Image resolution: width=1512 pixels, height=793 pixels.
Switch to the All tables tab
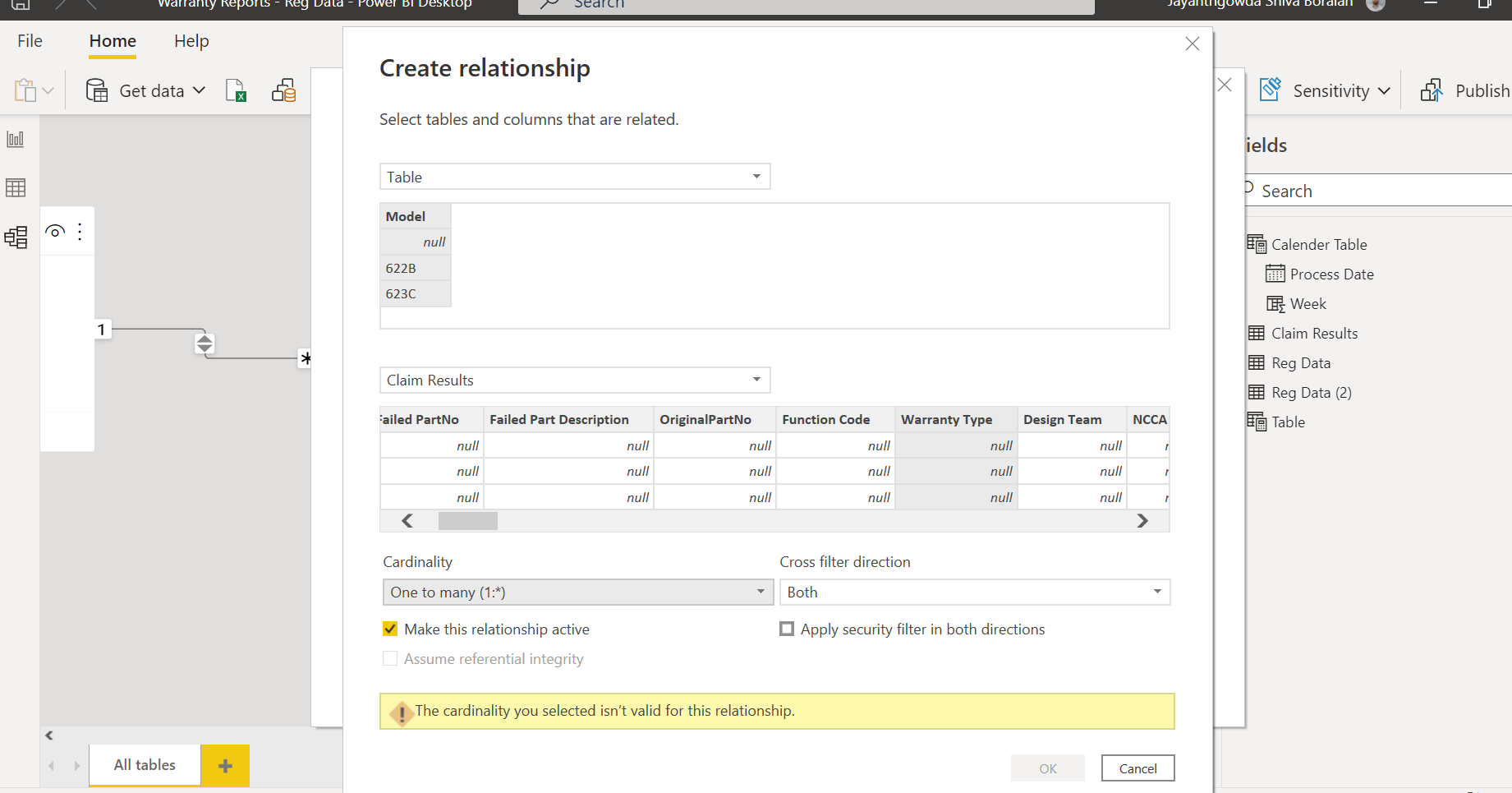(145, 765)
